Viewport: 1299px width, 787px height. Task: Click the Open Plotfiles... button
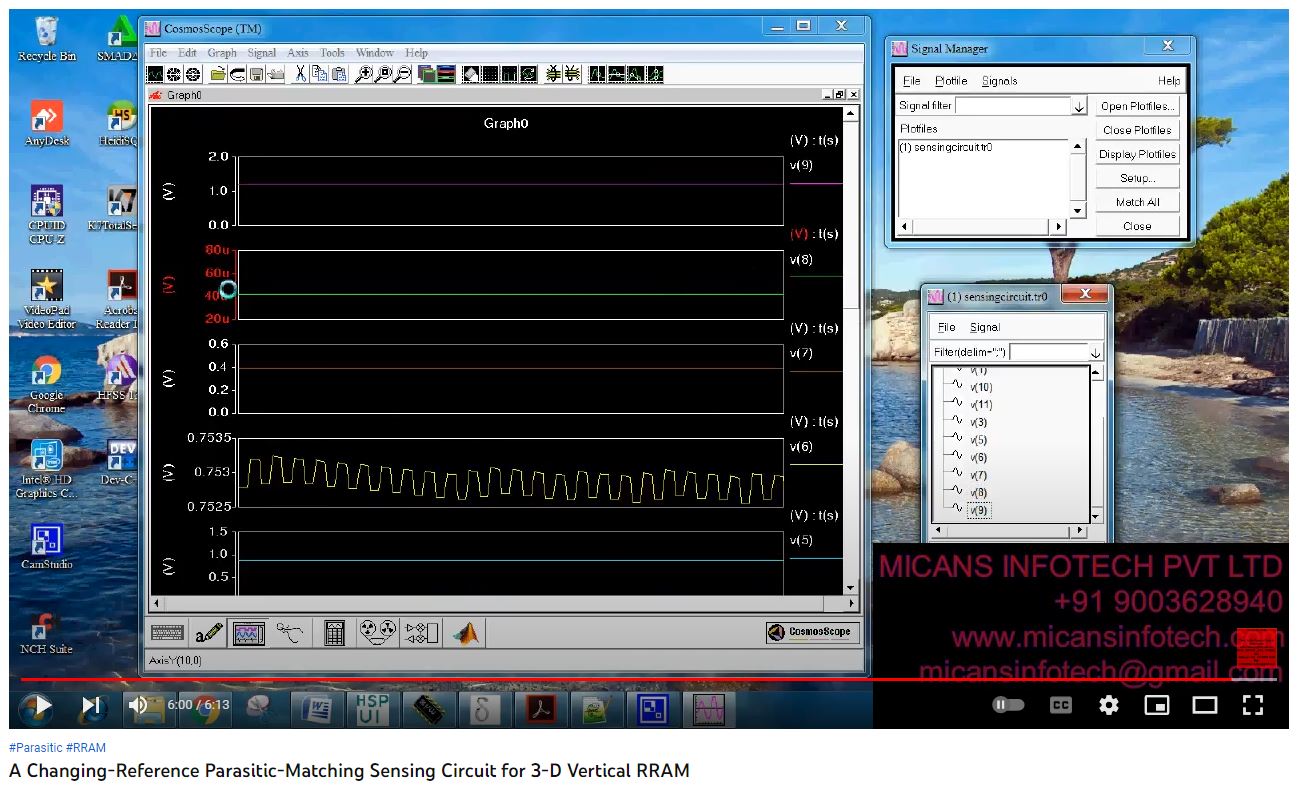tap(1137, 106)
